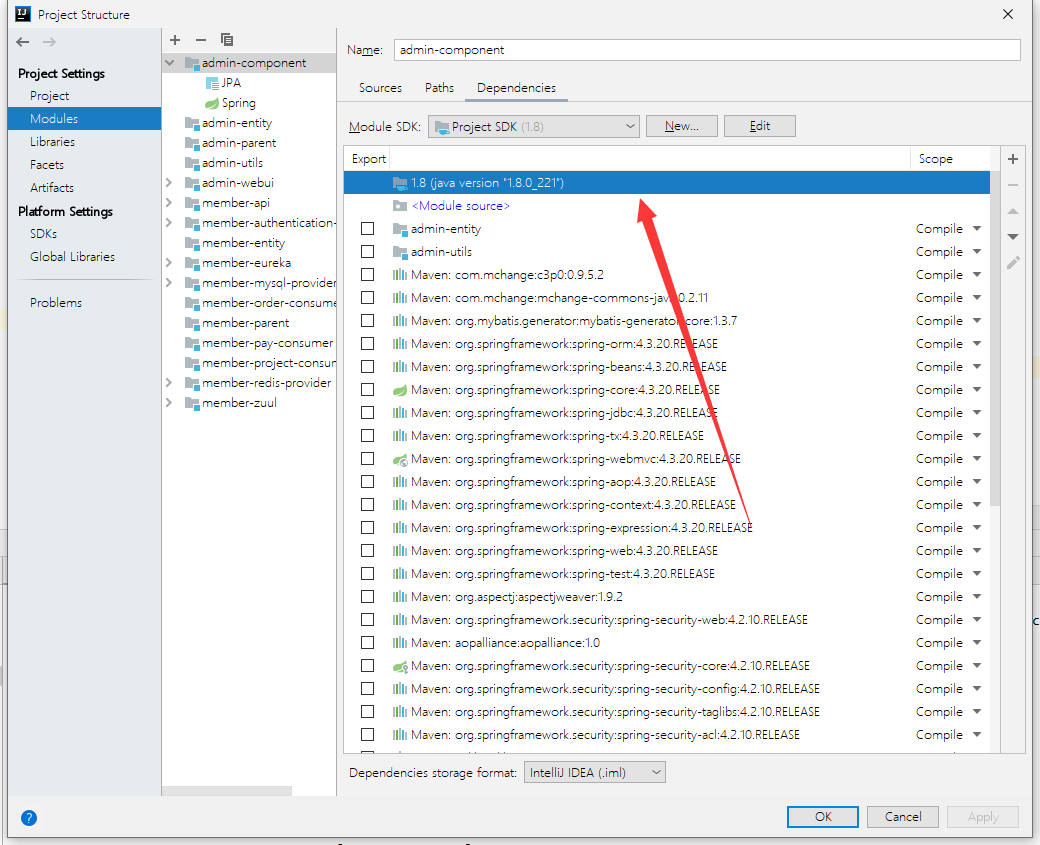Viewport: 1040px width, 845px height.
Task: Check export for mybatis-generator-core:1.3.7
Action: [x=367, y=321]
